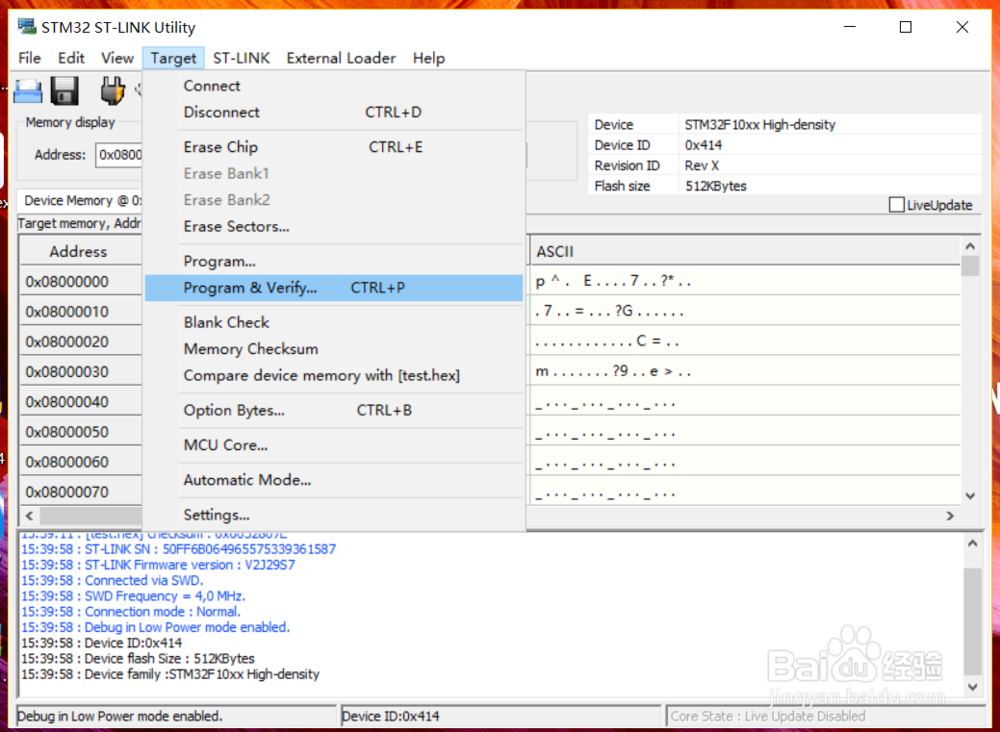Click log line Device flash Size : 512KBytes
This screenshot has height=732, width=1000.
point(138,659)
